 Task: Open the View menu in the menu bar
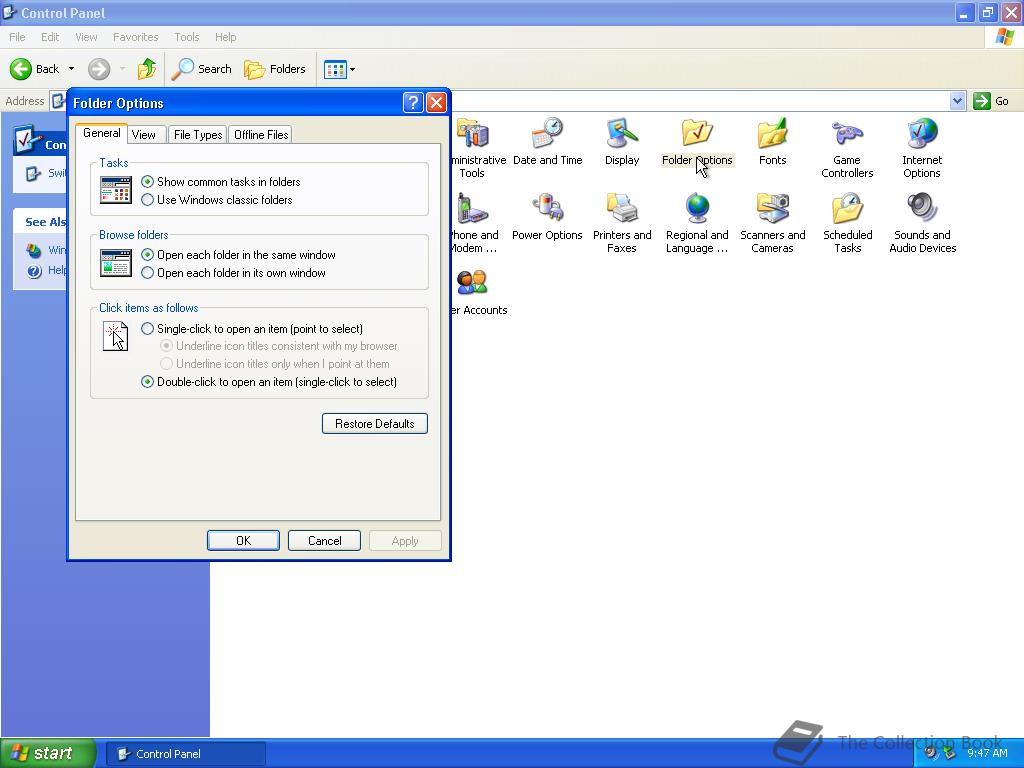[x=86, y=37]
